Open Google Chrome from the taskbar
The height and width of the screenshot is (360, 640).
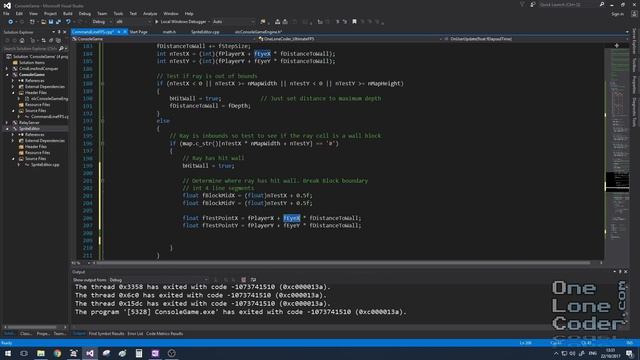57,353
